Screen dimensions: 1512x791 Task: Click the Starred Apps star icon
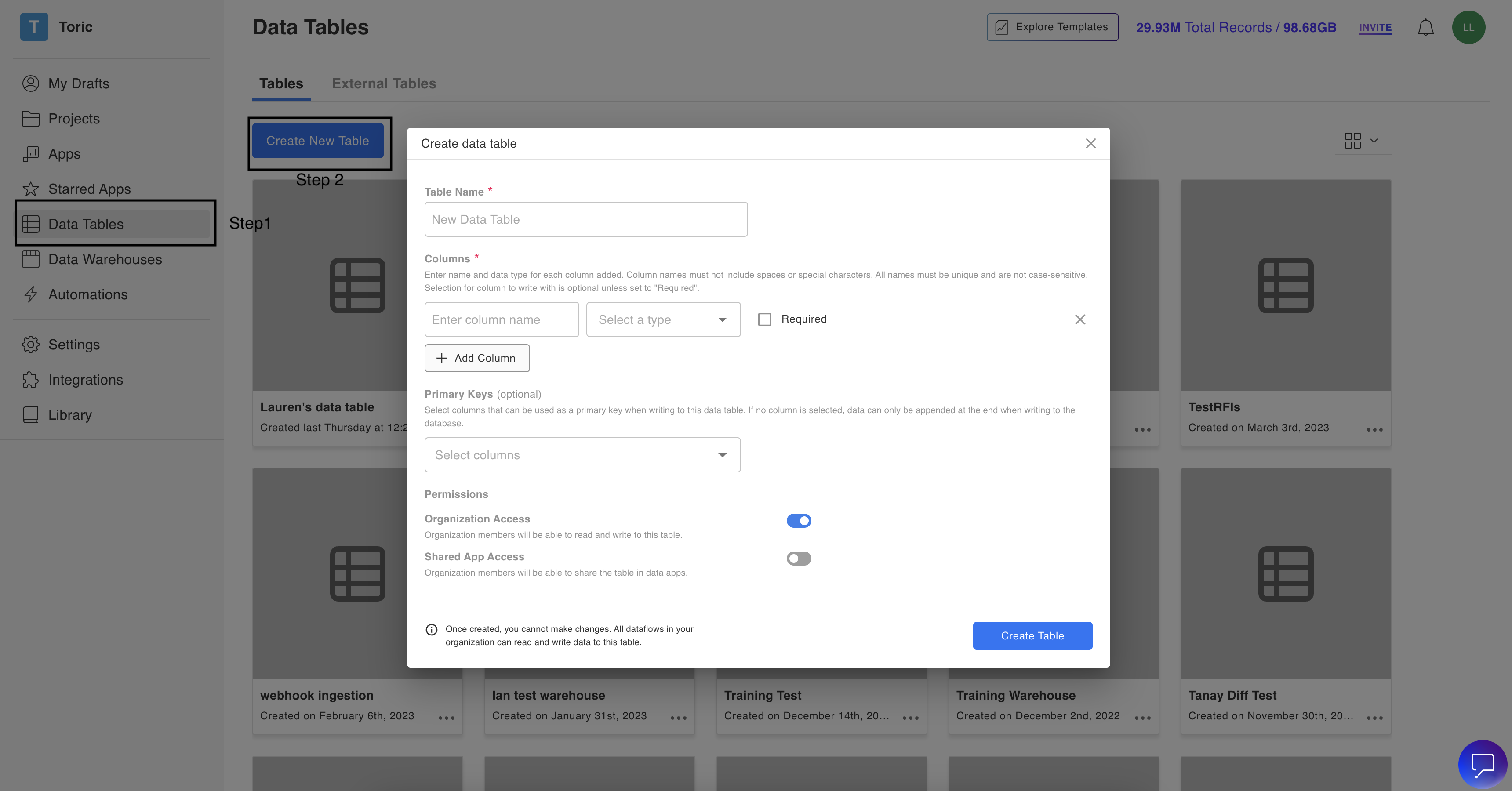click(x=30, y=189)
